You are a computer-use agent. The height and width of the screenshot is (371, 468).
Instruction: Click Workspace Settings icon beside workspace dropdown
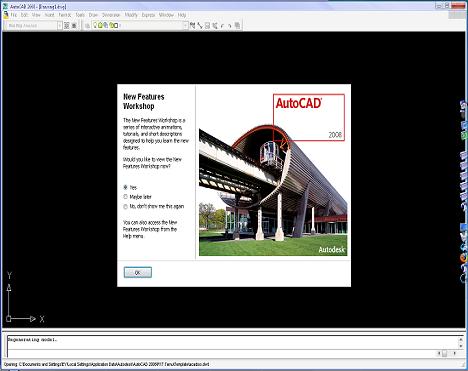67,26
